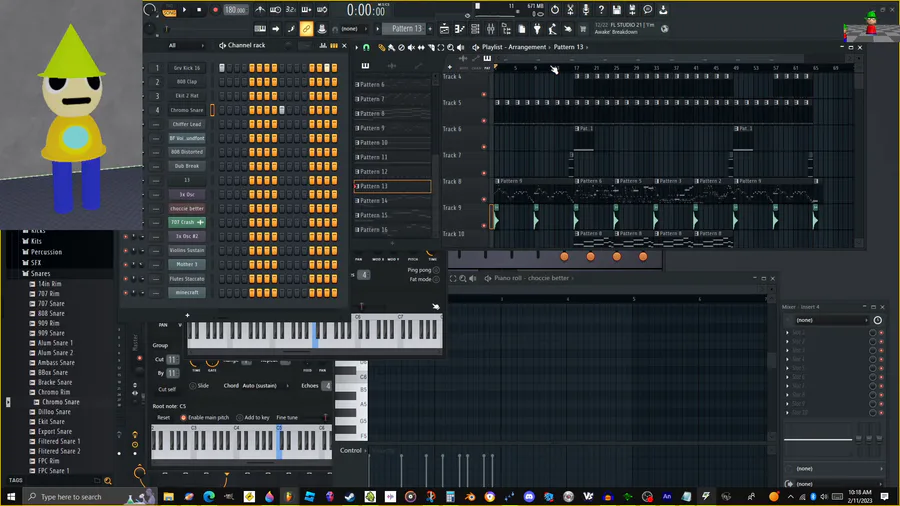
Task: Open the mixer via the faders icon
Action: (x=491, y=29)
